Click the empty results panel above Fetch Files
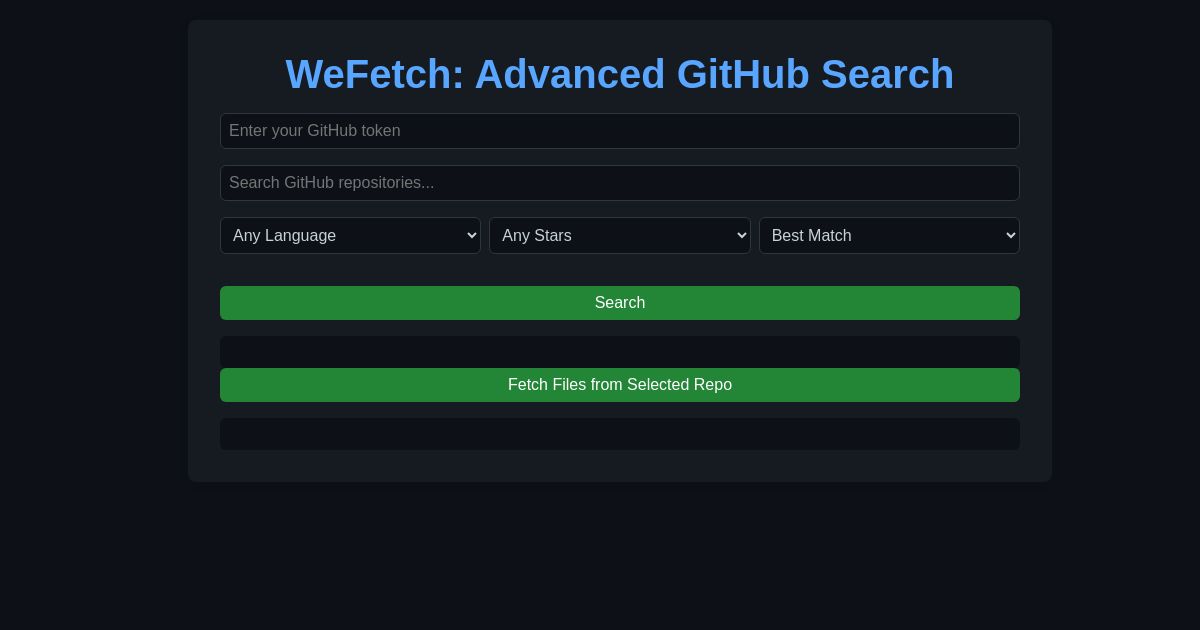The image size is (1200, 630). tap(620, 351)
